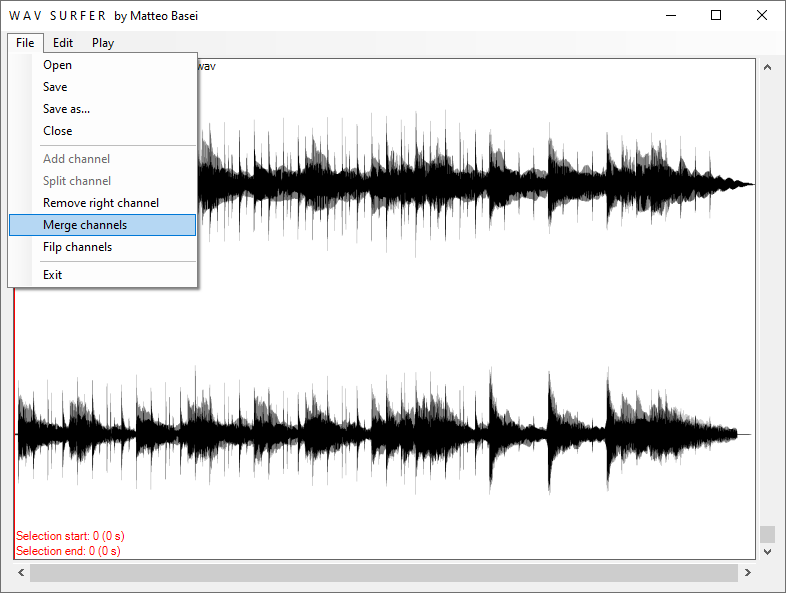Click the horizontal scrollbar right arrow

pos(747,572)
